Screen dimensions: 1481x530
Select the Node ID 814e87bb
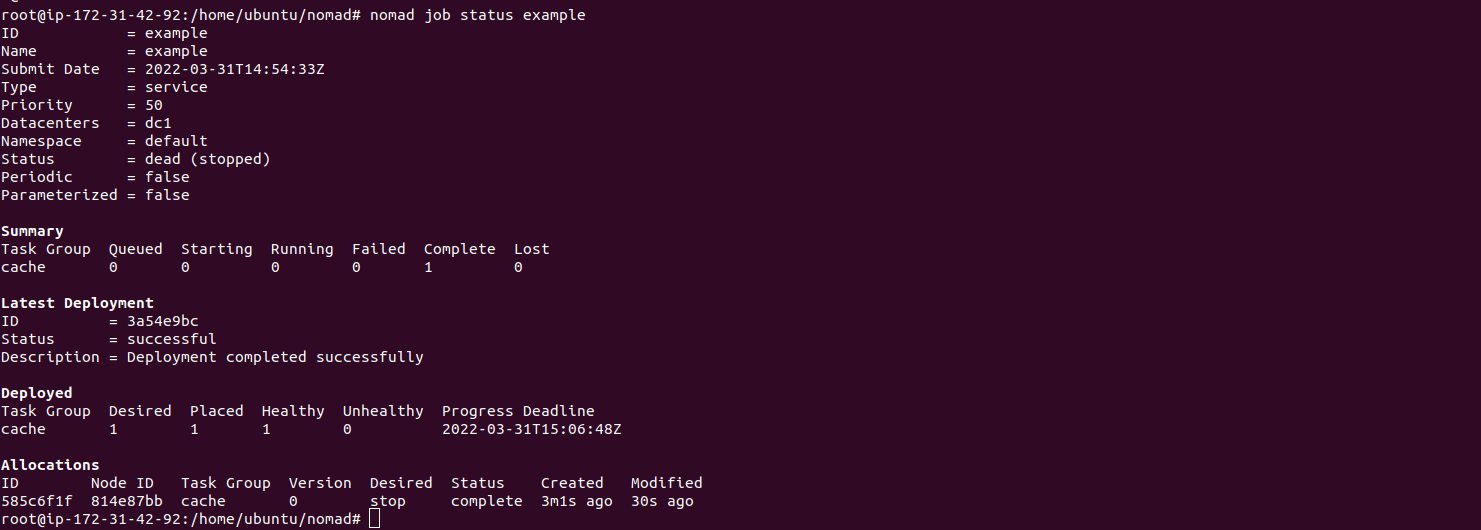point(127,501)
